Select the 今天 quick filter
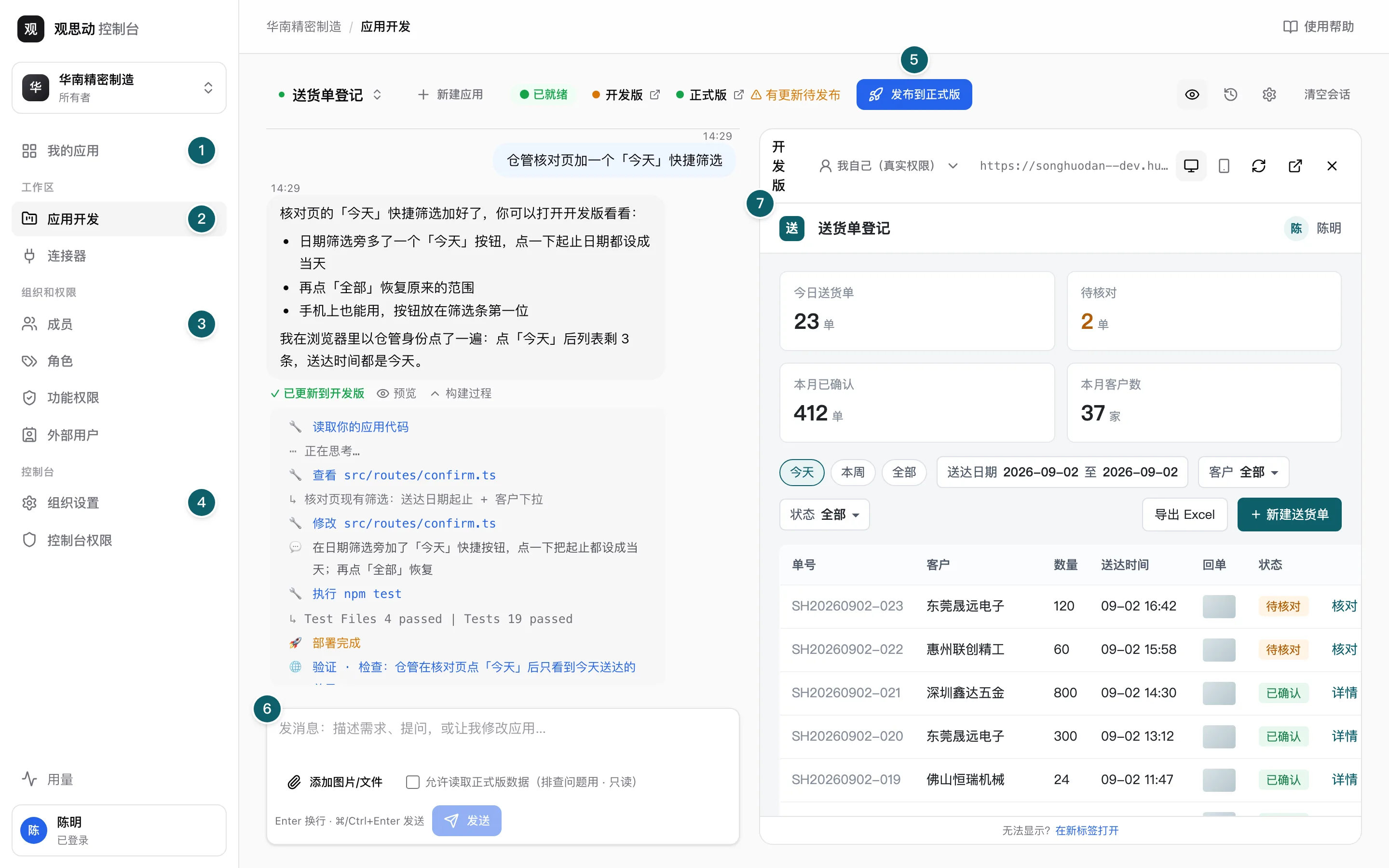Screen dimensions: 1389x868 (x=801, y=473)
